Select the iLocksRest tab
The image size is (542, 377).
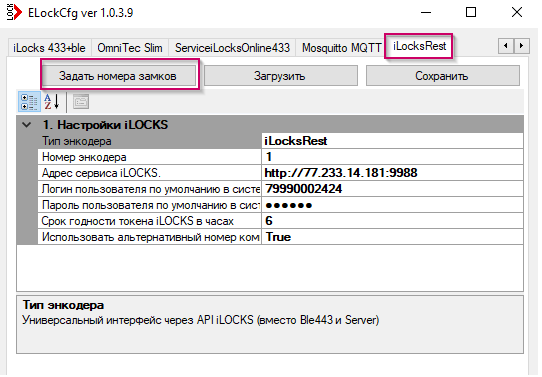419,46
